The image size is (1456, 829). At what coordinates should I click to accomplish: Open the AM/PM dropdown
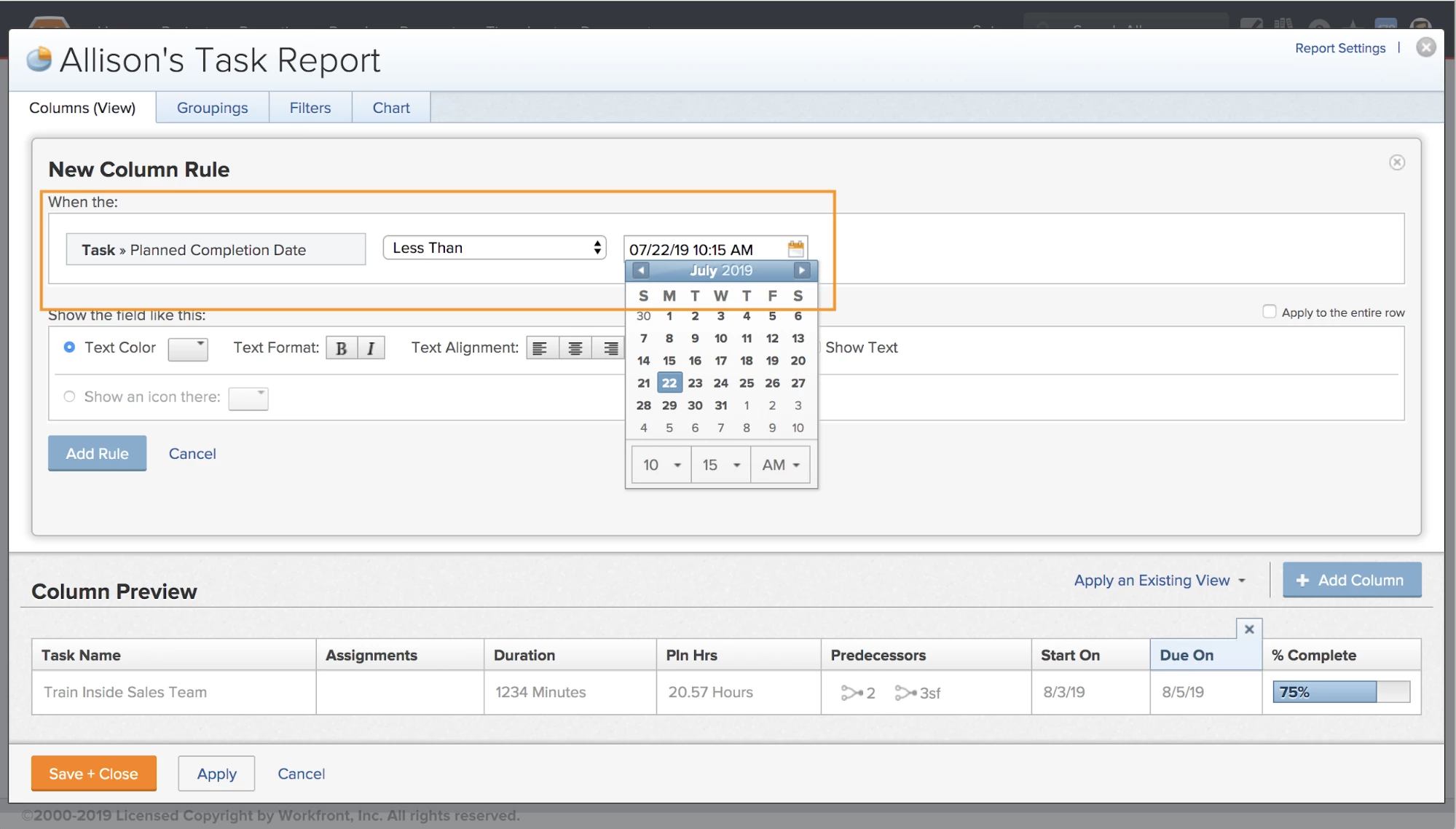click(780, 465)
